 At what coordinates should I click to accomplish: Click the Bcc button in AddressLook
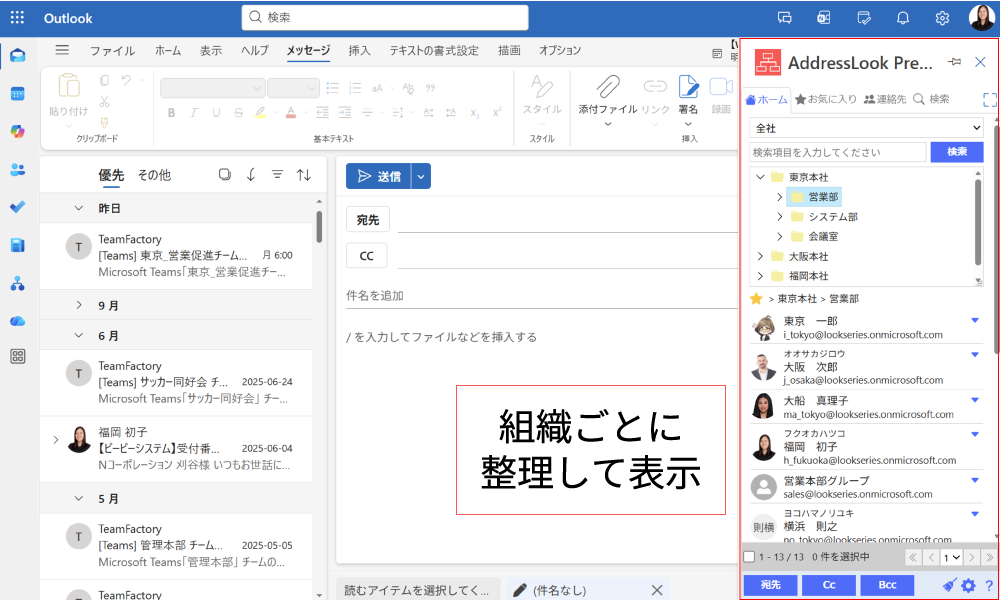click(886, 585)
